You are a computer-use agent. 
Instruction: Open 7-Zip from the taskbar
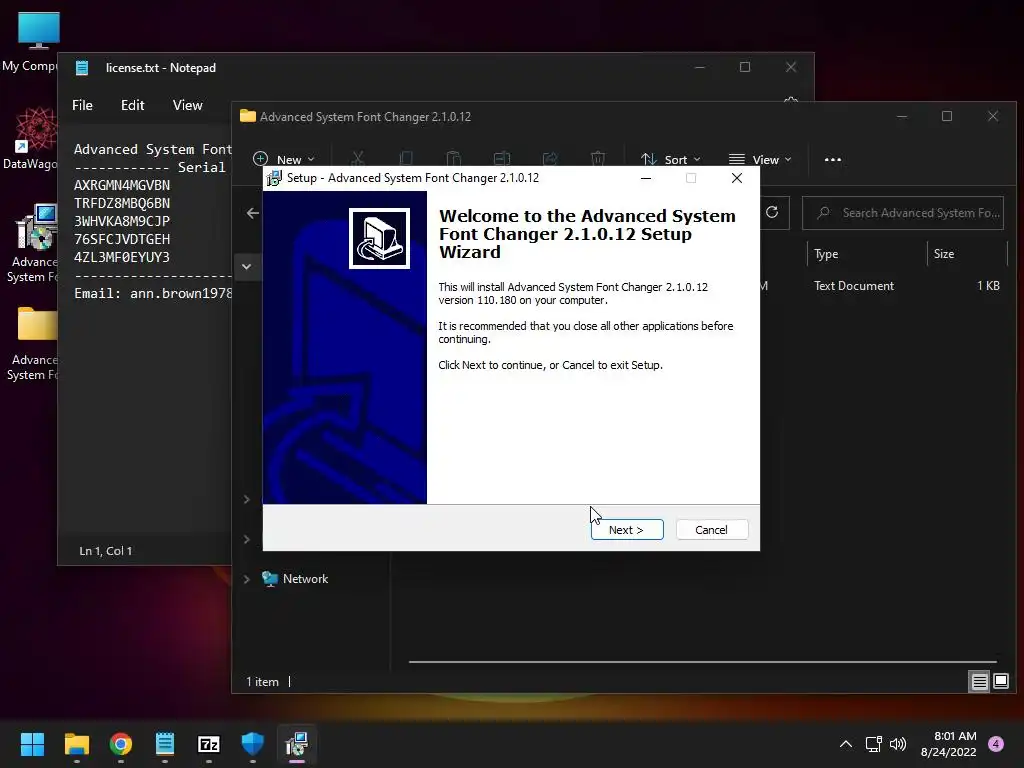[x=209, y=744]
